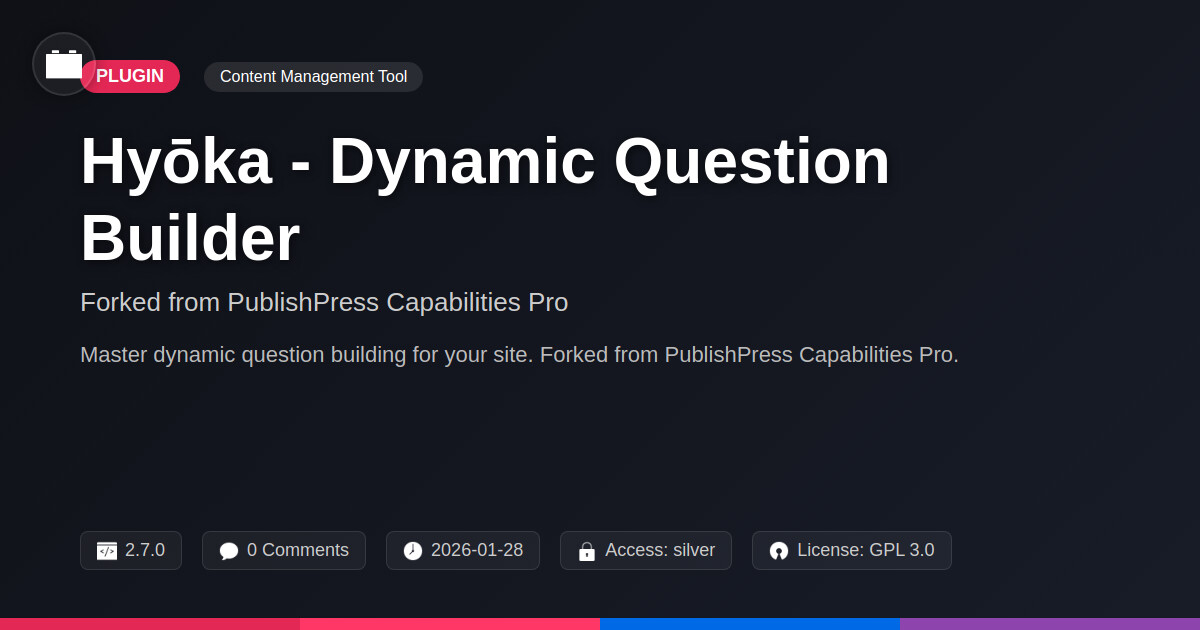Click the open source license icon
Screen dimensions: 1200x630
(x=779, y=551)
